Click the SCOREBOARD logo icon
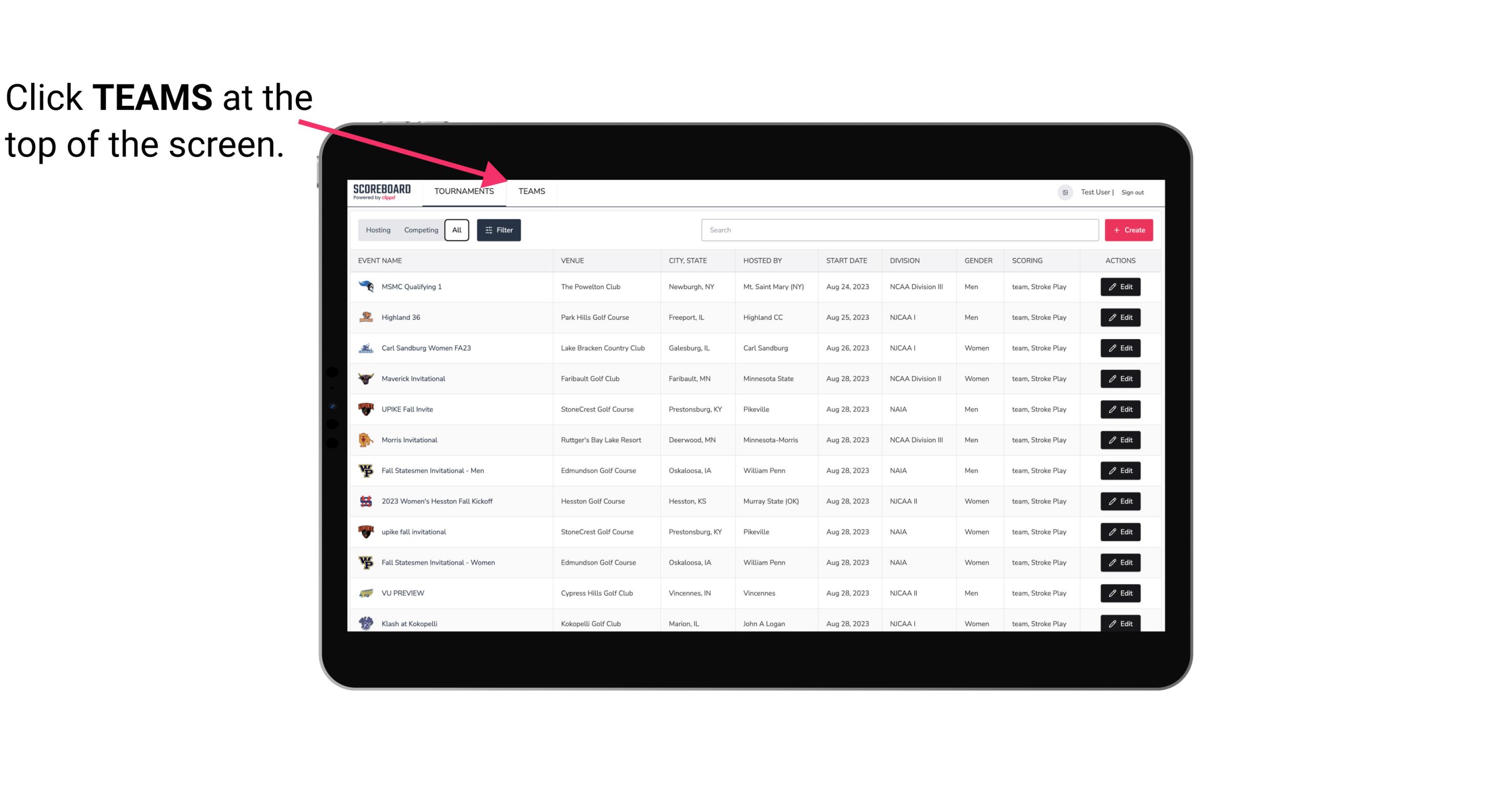 [x=382, y=191]
